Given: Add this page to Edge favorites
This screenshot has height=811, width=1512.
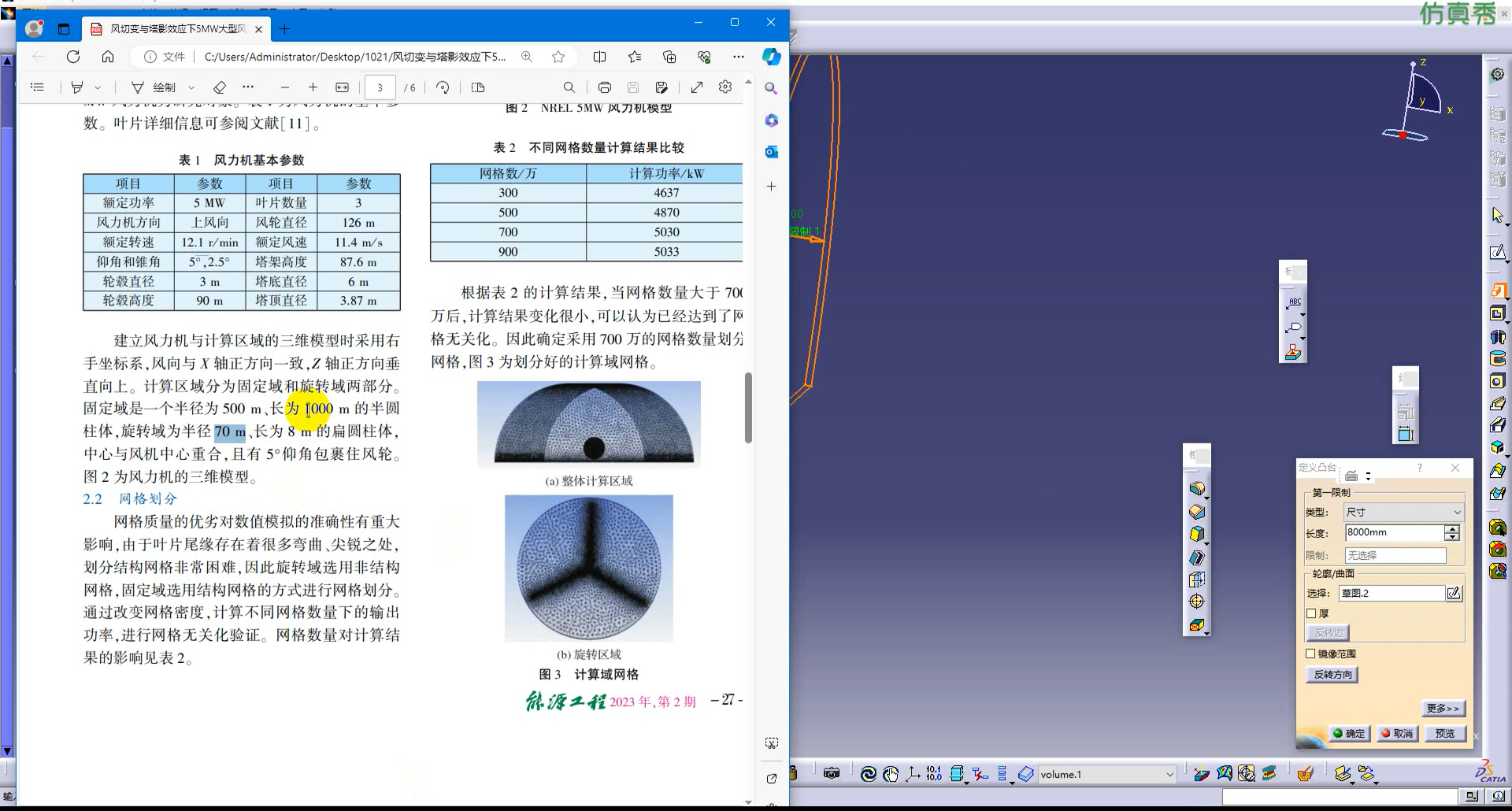Looking at the screenshot, I should 558,57.
